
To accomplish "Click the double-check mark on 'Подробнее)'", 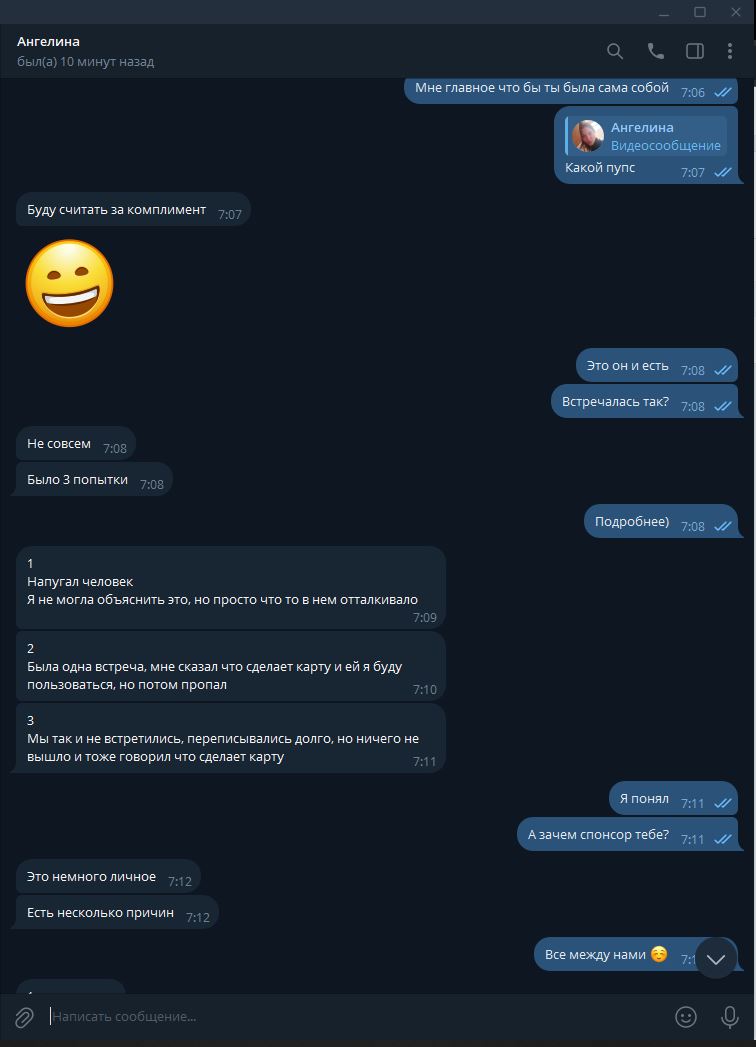I will pos(723,526).
